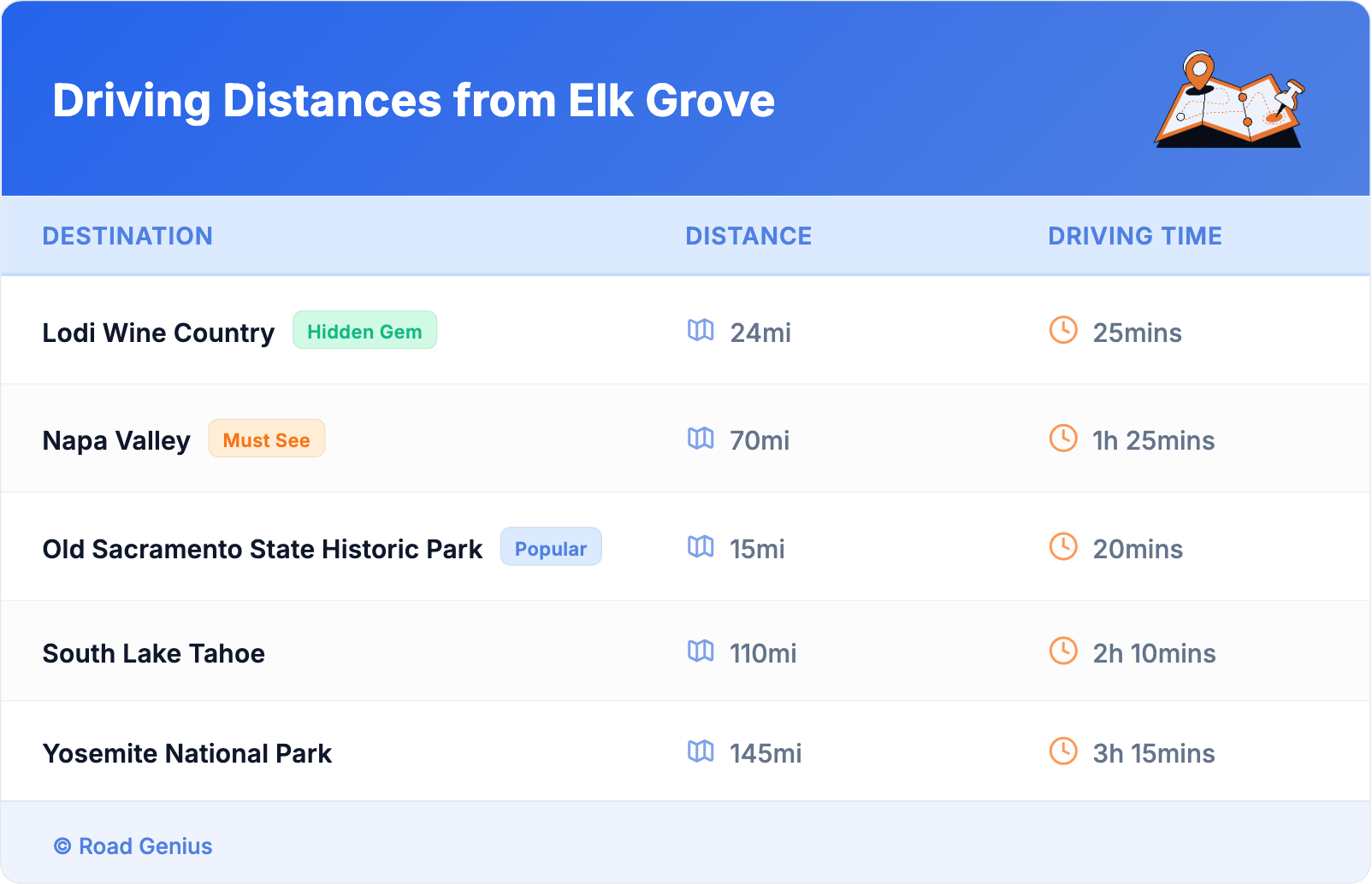
Task: Click the clock icon beside 25mins
Action: [1063, 330]
